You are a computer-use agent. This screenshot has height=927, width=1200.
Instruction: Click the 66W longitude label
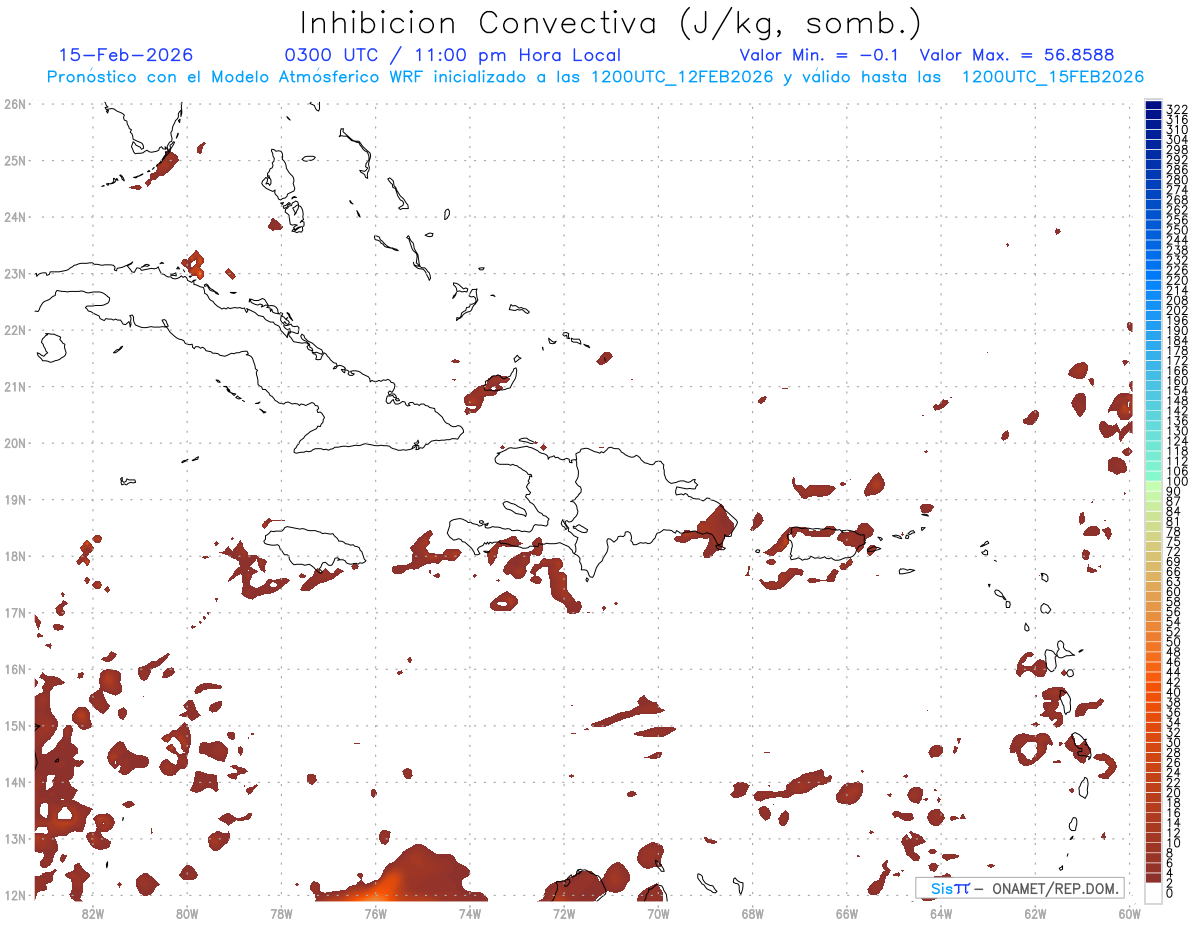click(x=847, y=913)
